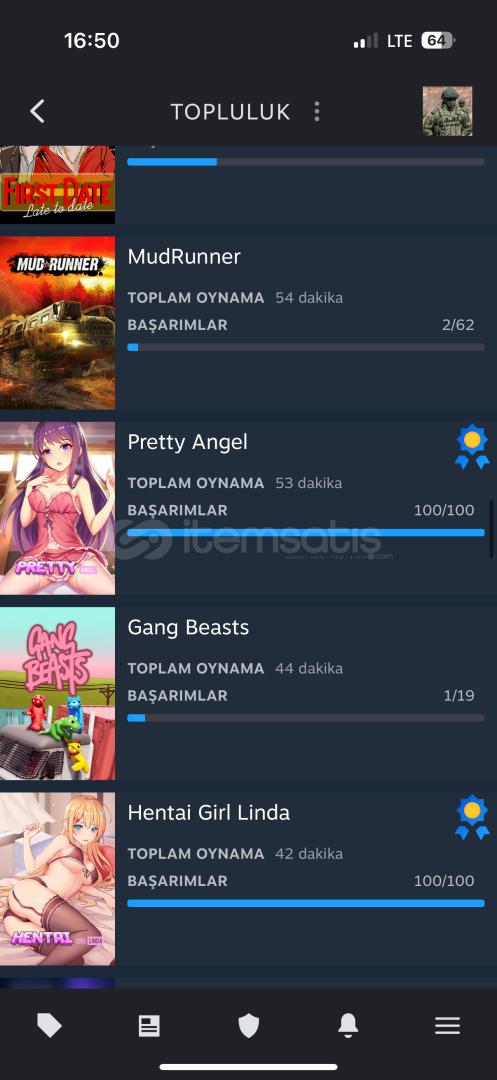
Task: Open the notifications bell icon
Action: 348,1026
